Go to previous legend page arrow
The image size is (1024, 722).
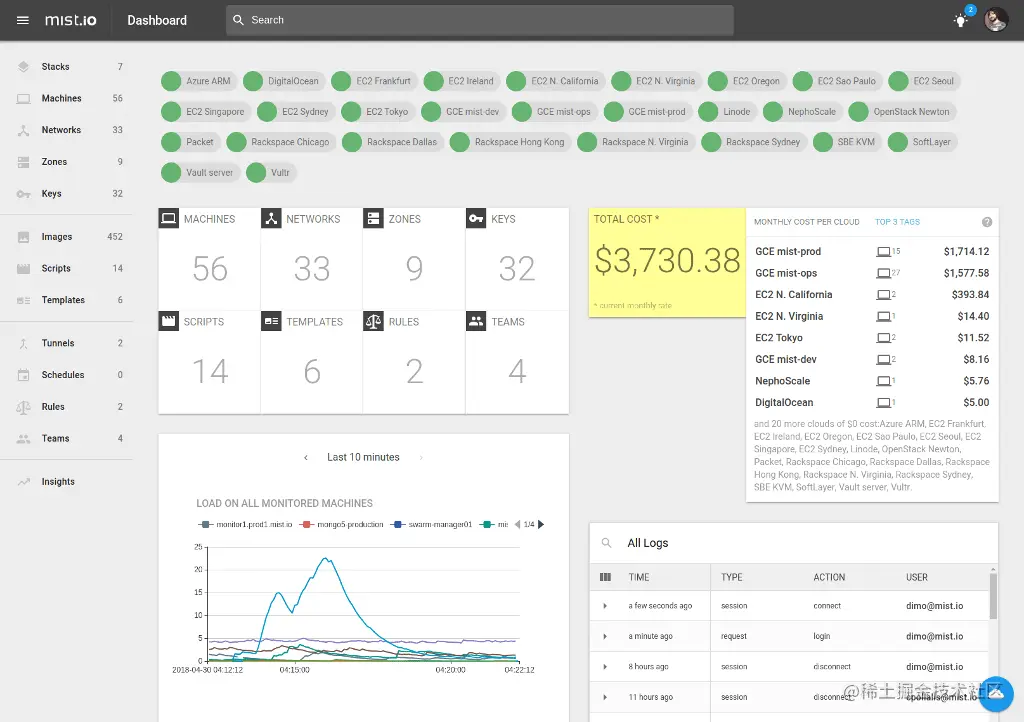(517, 524)
